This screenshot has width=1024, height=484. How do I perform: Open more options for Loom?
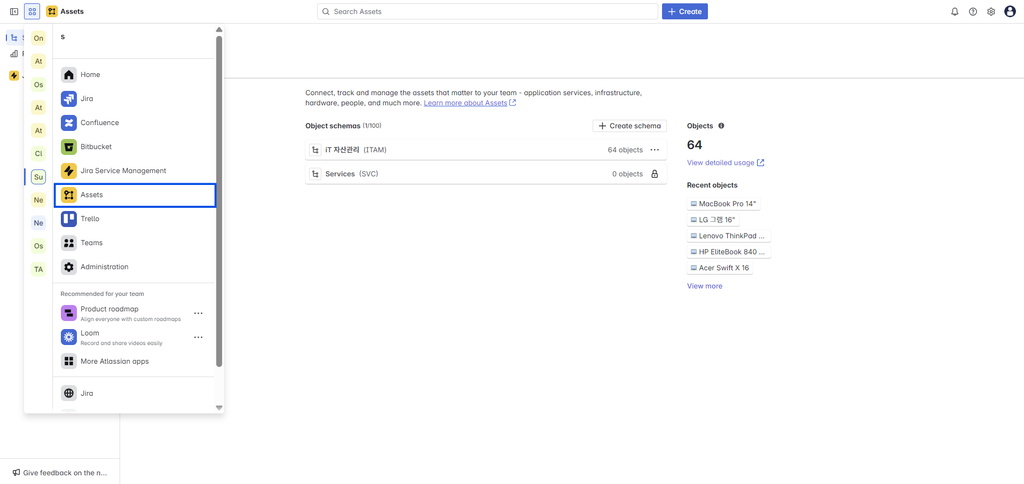coord(199,337)
